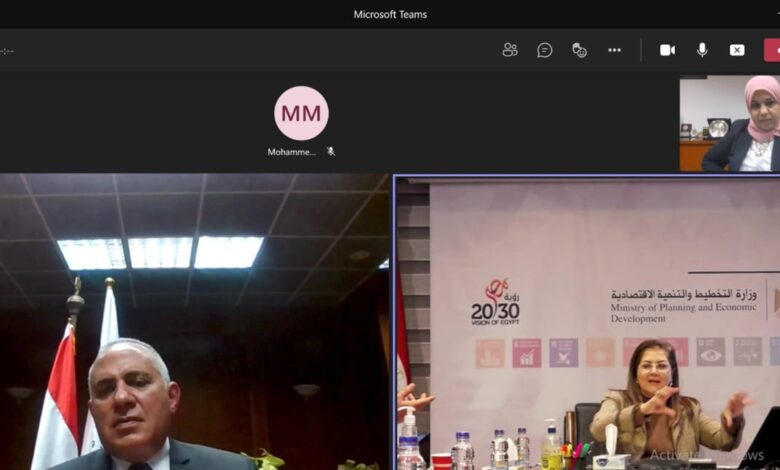Image resolution: width=780 pixels, height=470 pixels.
Task: Click the share content tray icon
Action: pyautogui.click(x=737, y=50)
